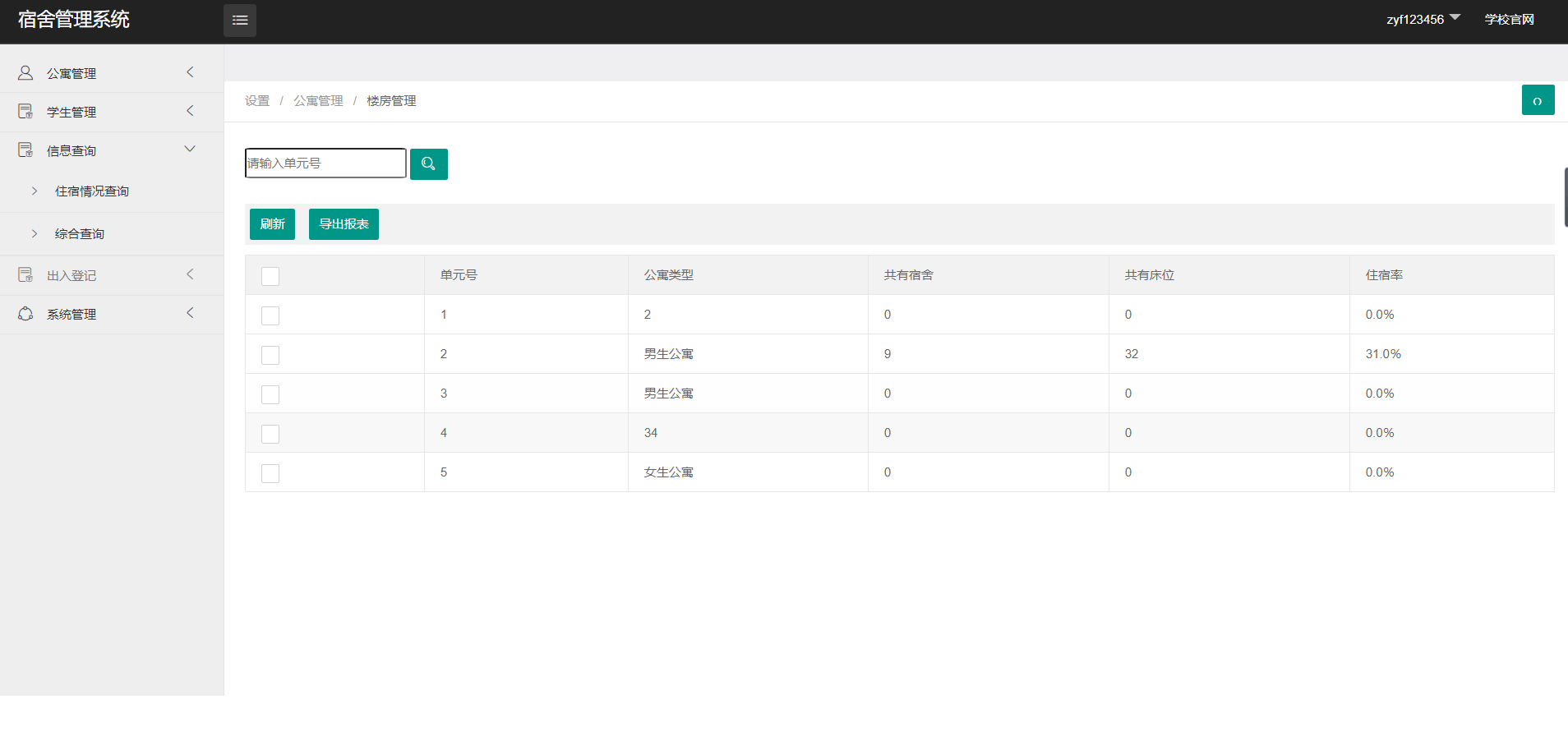Click the 公寓类型 column header
The image size is (1568, 732).
tap(669, 275)
